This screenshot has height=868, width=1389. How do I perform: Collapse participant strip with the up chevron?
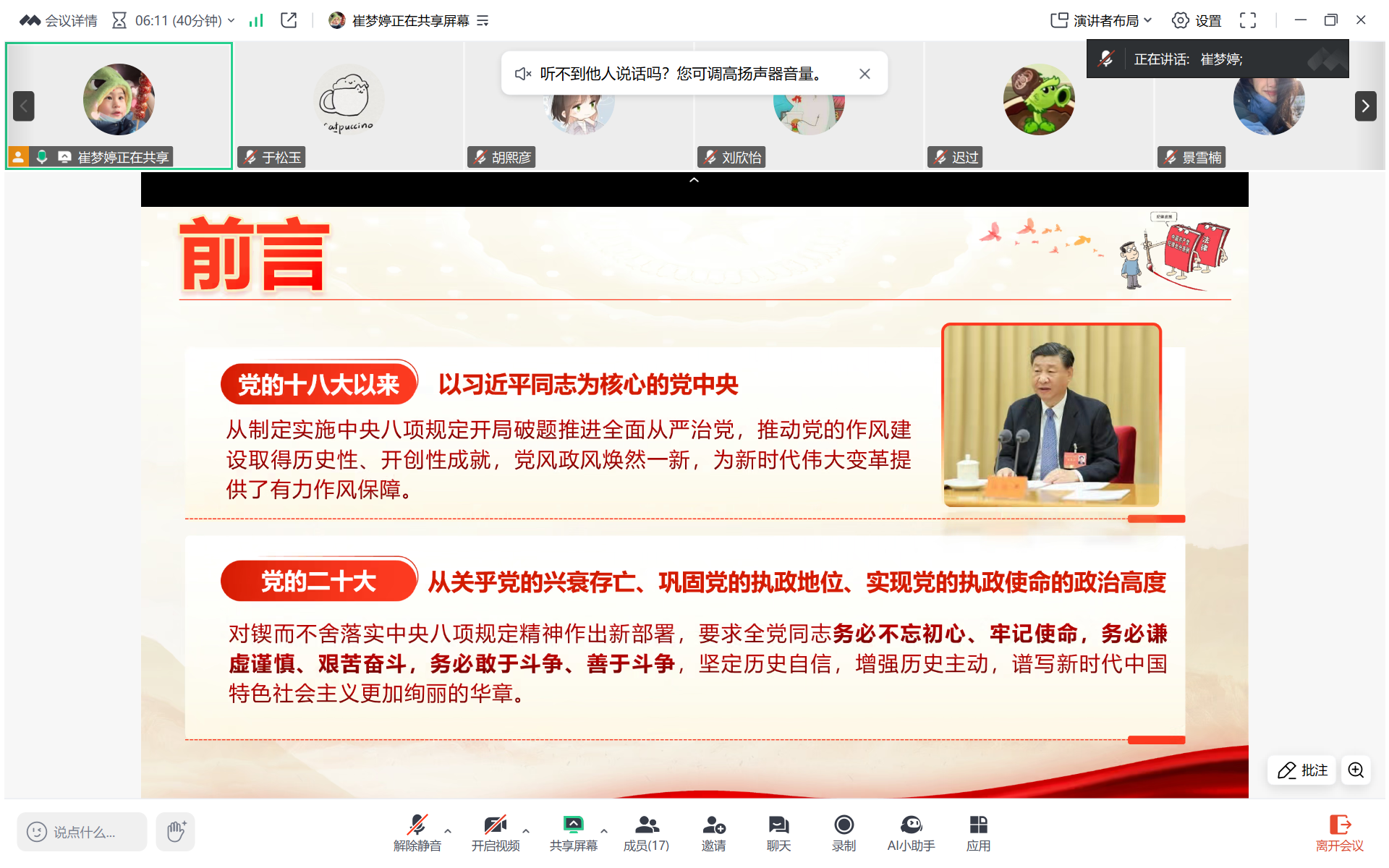pyautogui.click(x=694, y=180)
